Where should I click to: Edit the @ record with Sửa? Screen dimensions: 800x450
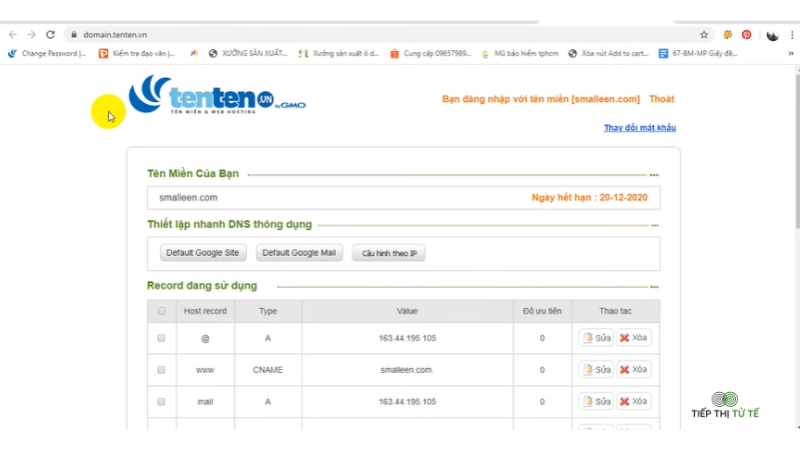click(x=596, y=338)
